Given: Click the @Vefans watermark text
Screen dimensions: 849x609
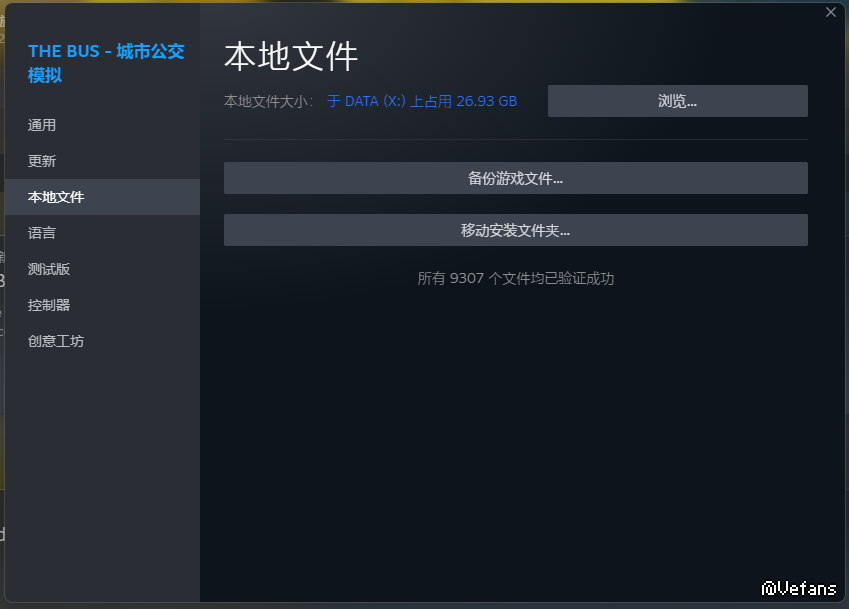Looking at the screenshot, I should 798,588.
